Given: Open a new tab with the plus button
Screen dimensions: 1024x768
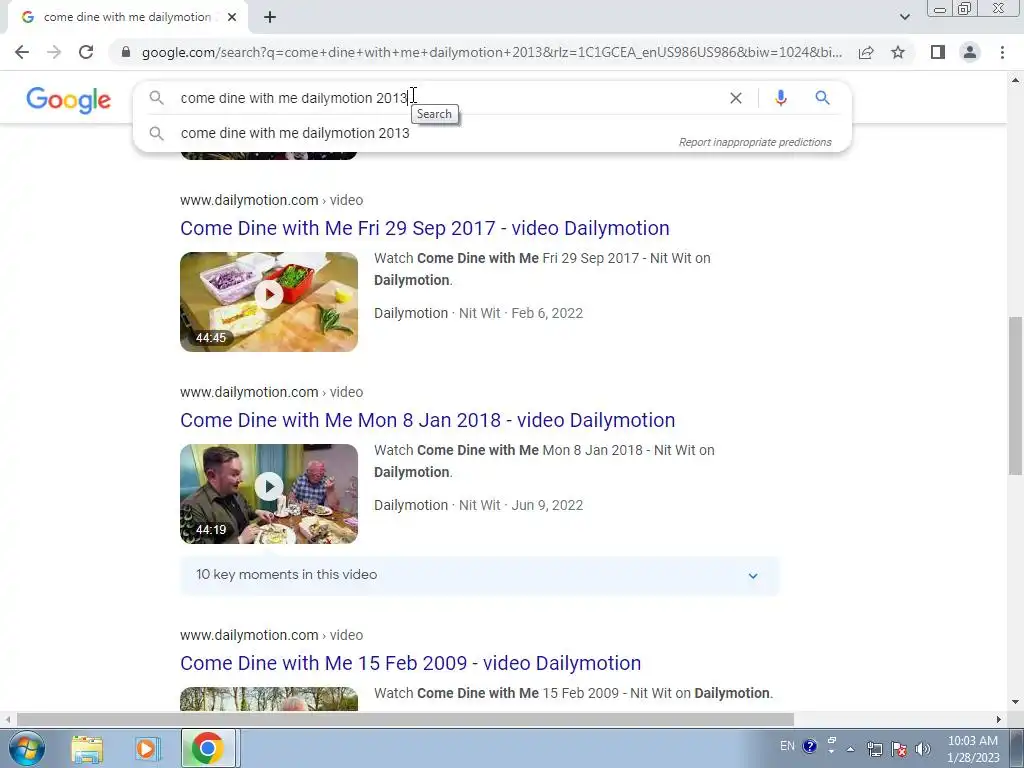Looking at the screenshot, I should click(x=270, y=18).
